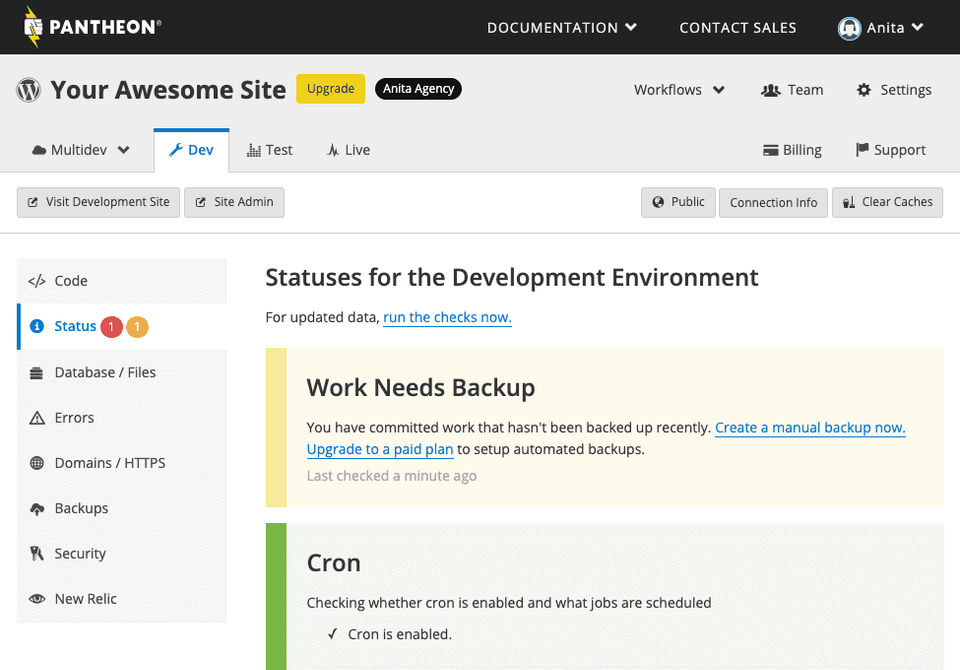
Task: Click 'Create a manual backup now' link
Action: (810, 428)
